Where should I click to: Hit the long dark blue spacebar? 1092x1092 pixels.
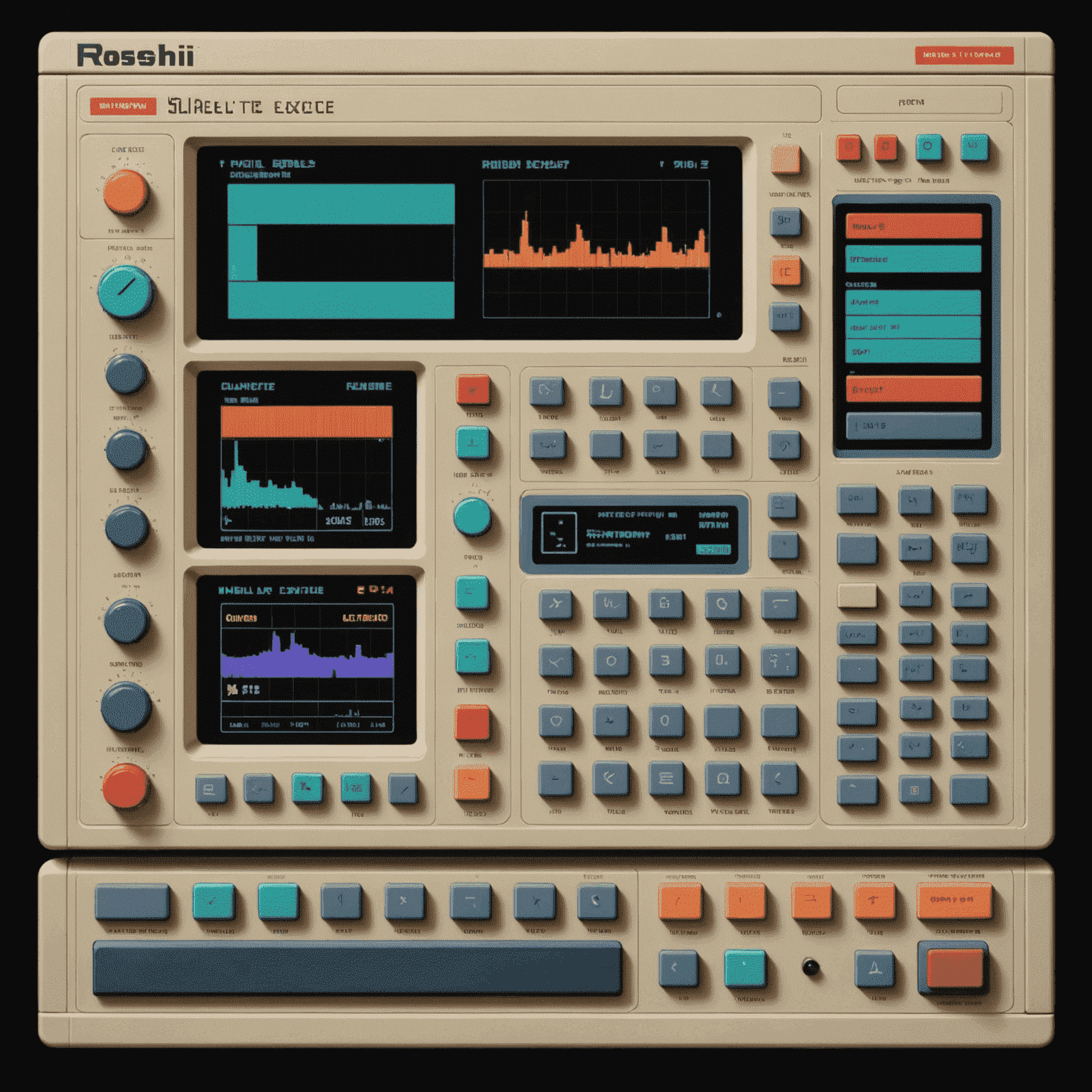click(358, 967)
